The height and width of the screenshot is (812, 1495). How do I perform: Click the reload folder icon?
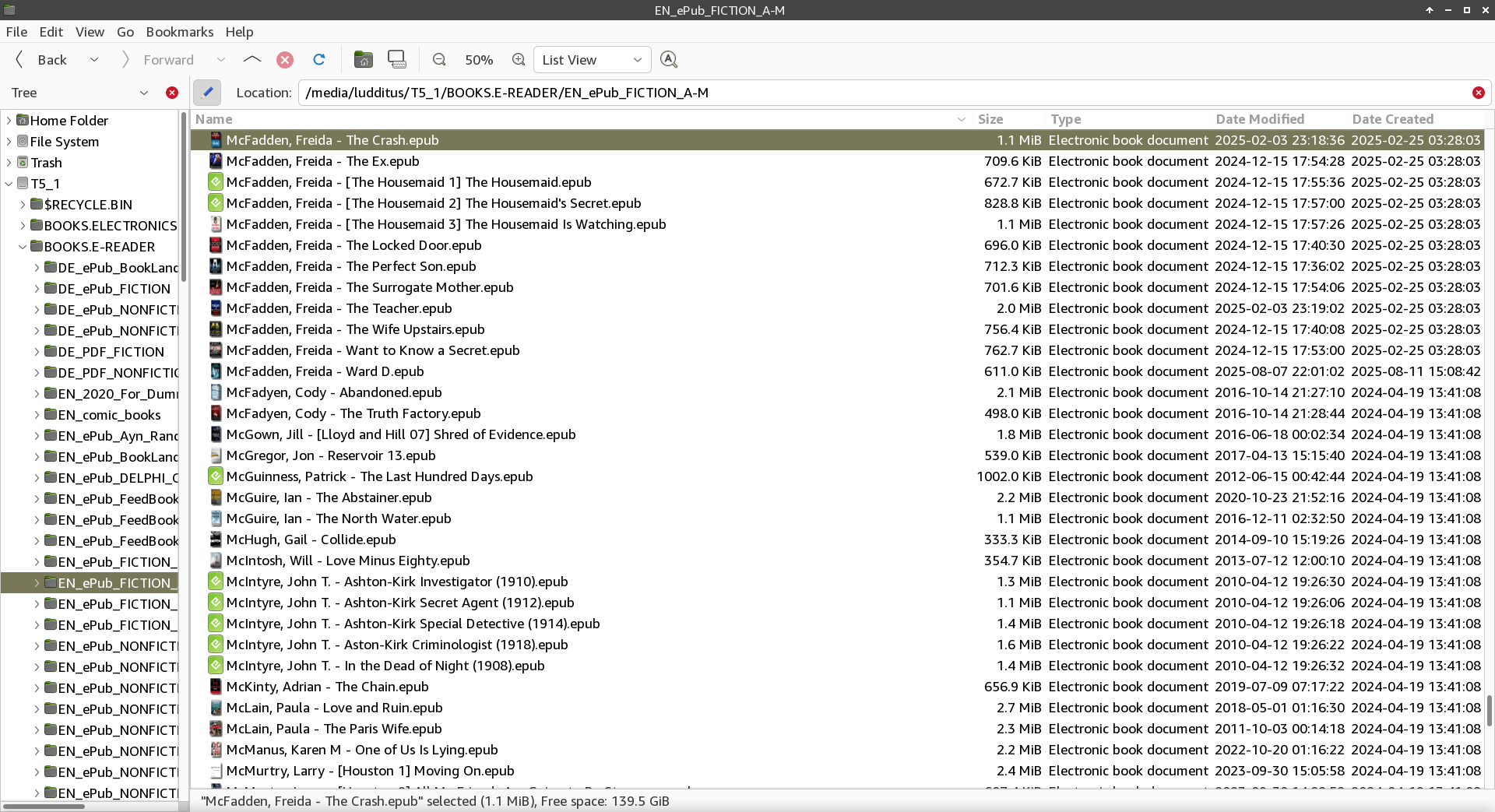318,60
